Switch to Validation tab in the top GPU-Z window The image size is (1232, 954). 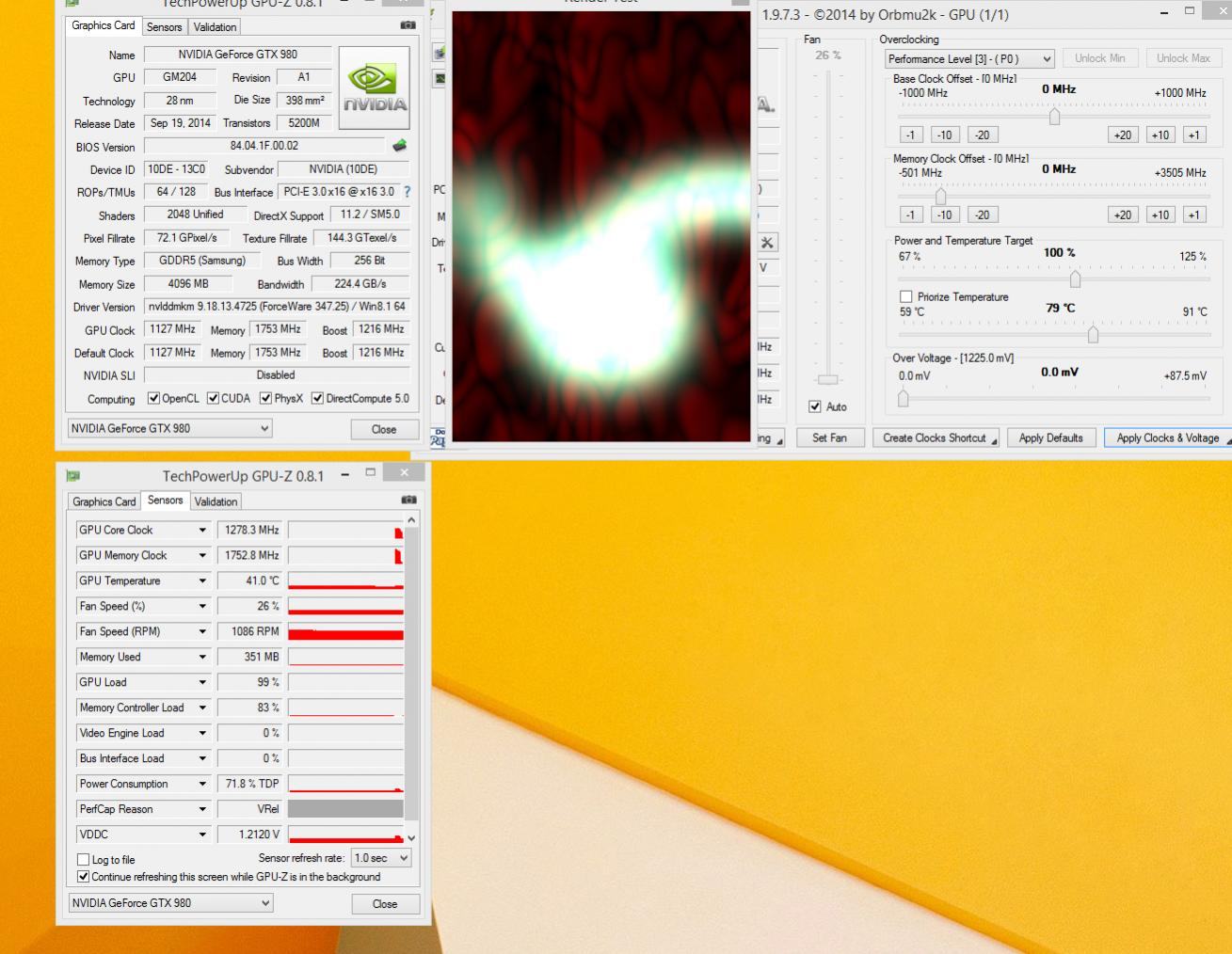(215, 27)
